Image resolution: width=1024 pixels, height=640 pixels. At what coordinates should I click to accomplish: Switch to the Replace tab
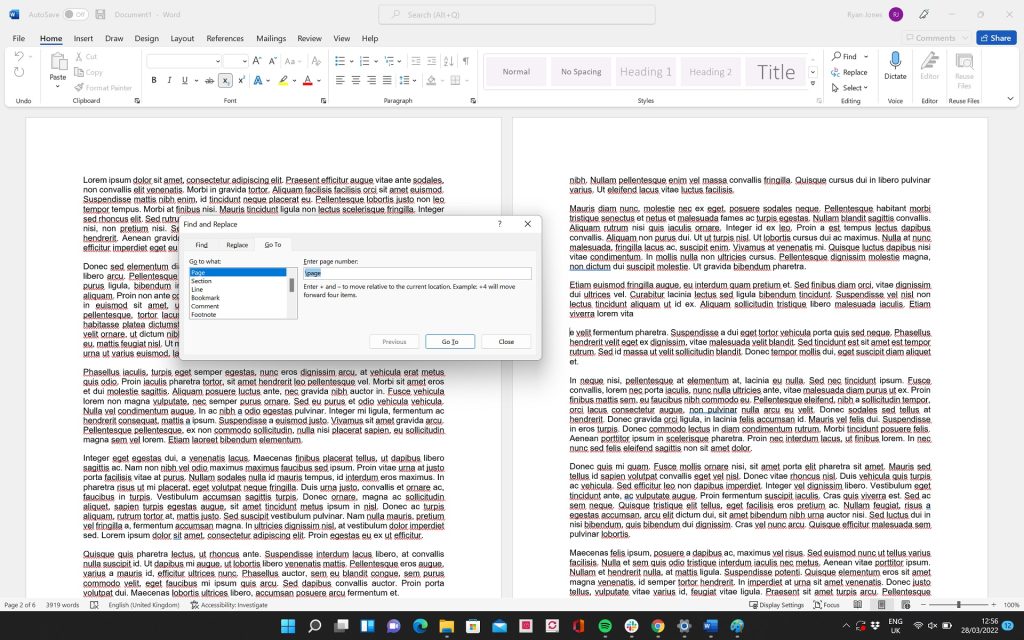237,244
